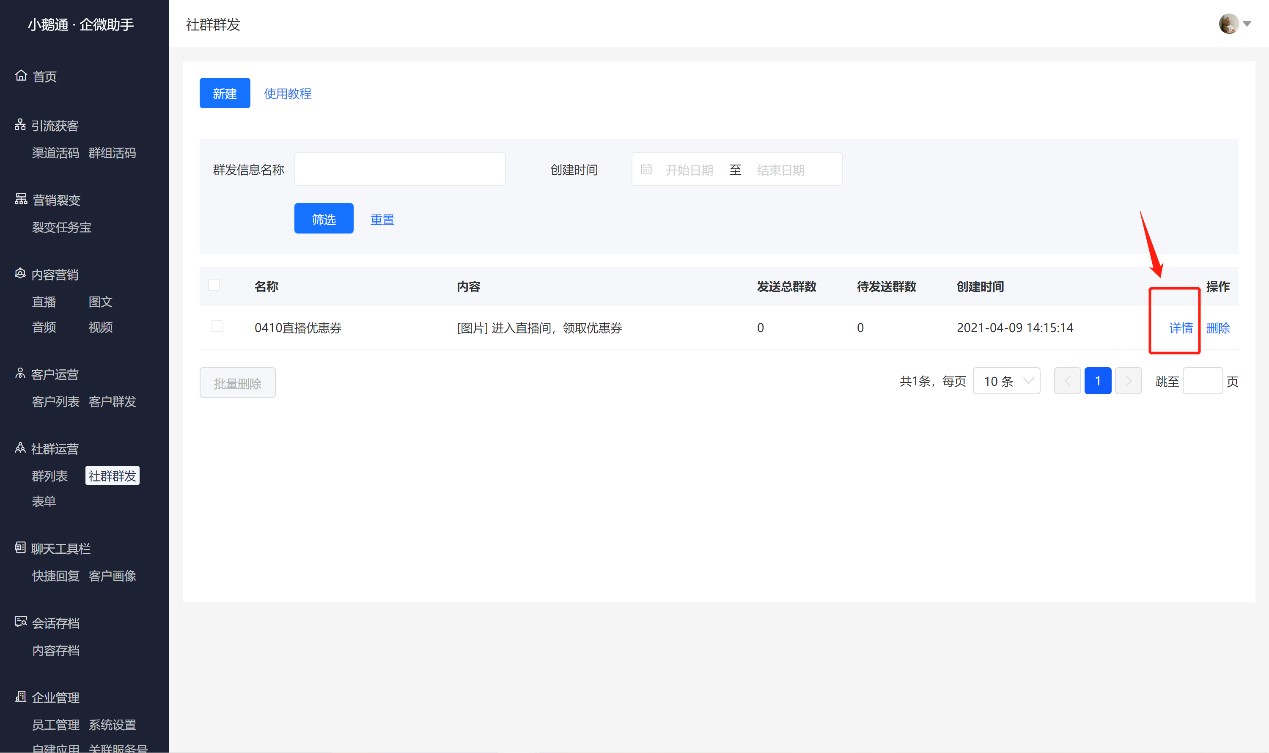Open 音频 under 内容营销

[x=44, y=327]
